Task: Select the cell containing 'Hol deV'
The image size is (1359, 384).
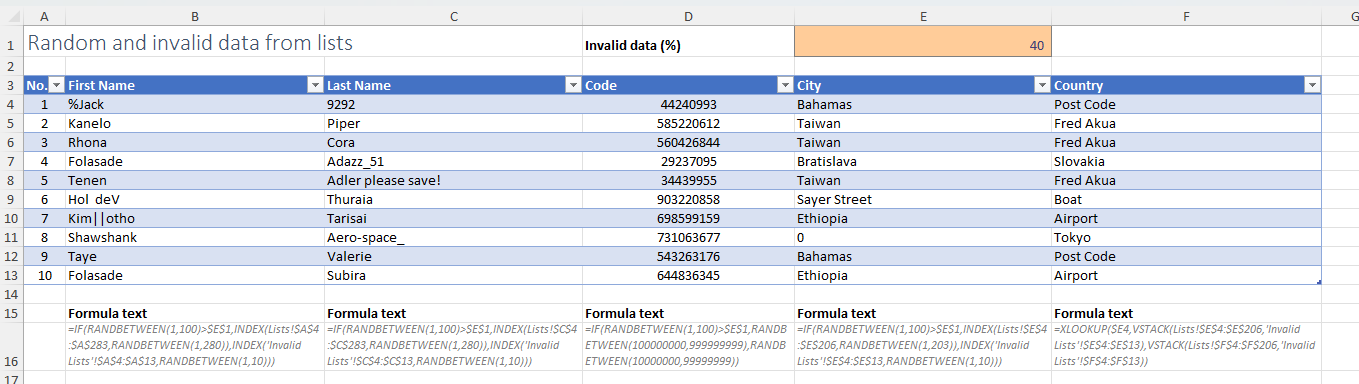Action: click(x=194, y=200)
